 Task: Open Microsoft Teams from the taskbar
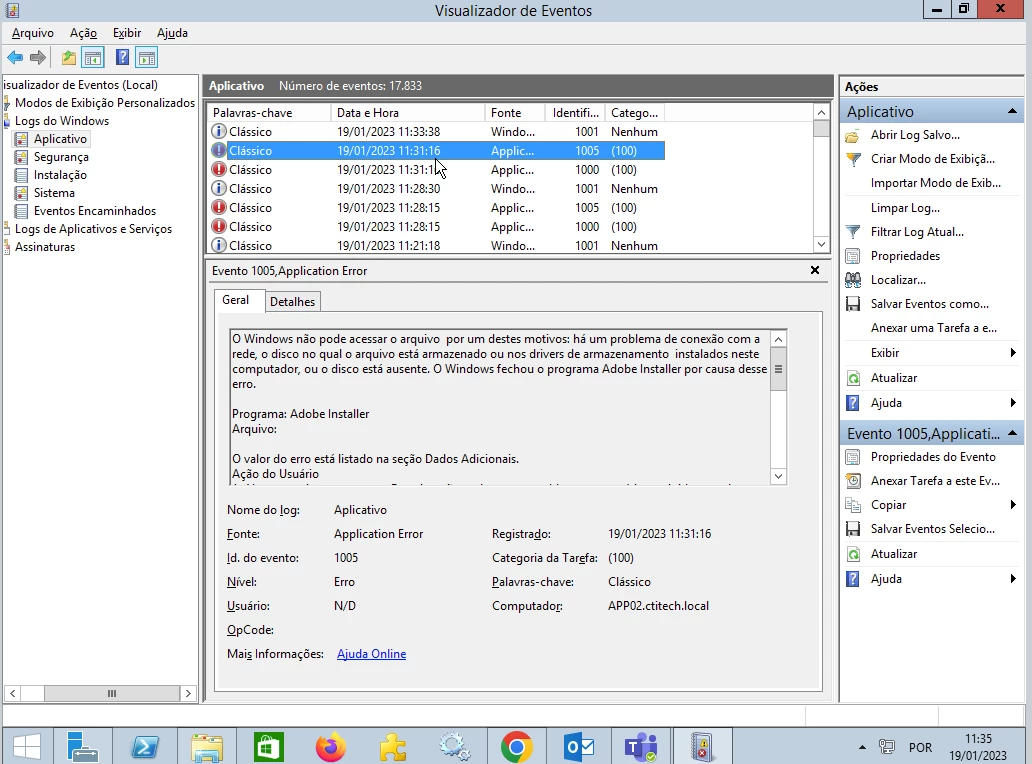(640, 747)
